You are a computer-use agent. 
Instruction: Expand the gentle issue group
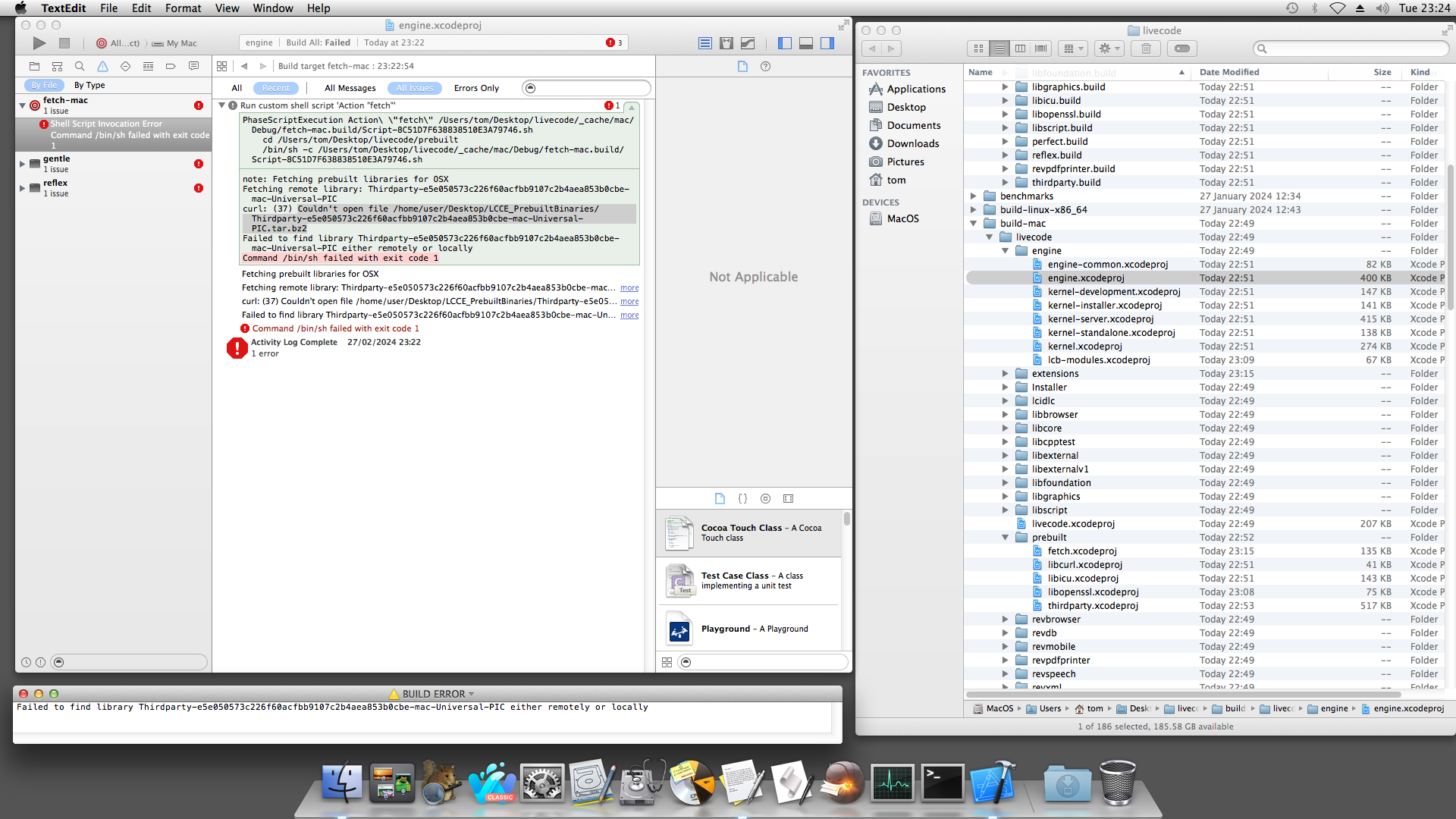tap(22, 164)
